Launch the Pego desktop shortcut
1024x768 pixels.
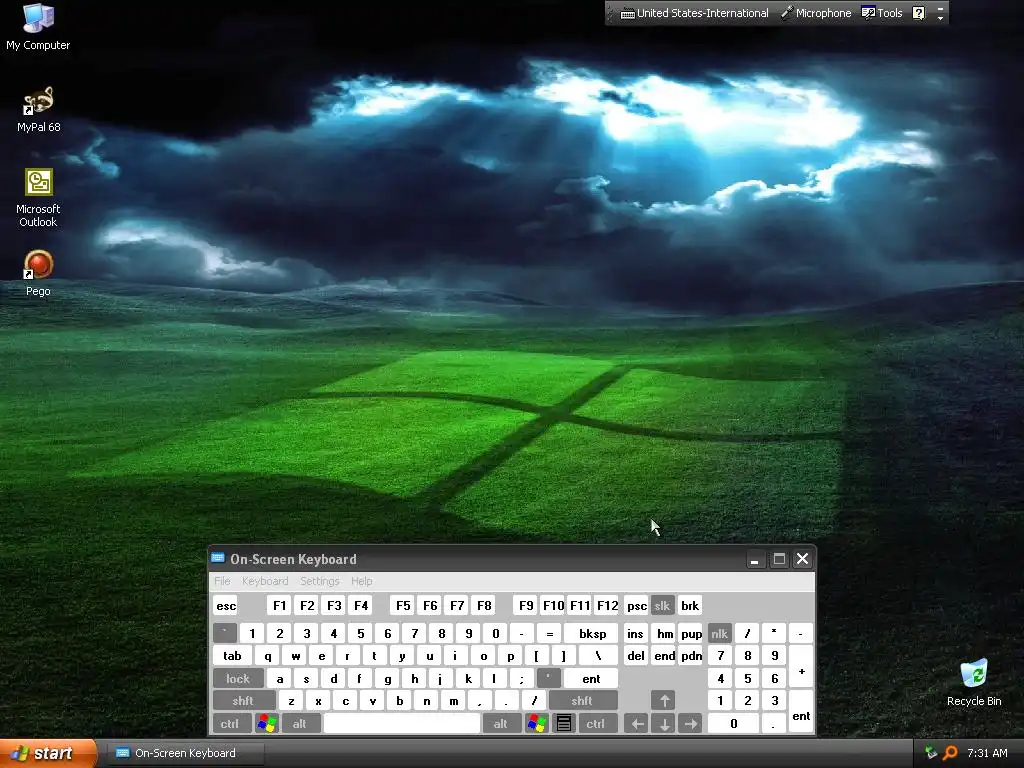click(x=38, y=273)
